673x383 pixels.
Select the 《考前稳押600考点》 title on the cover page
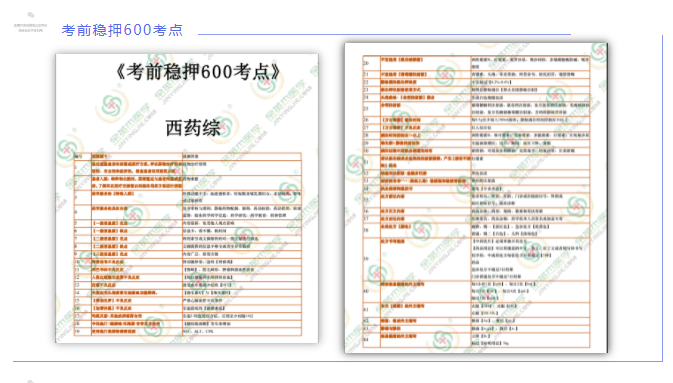pos(198,72)
